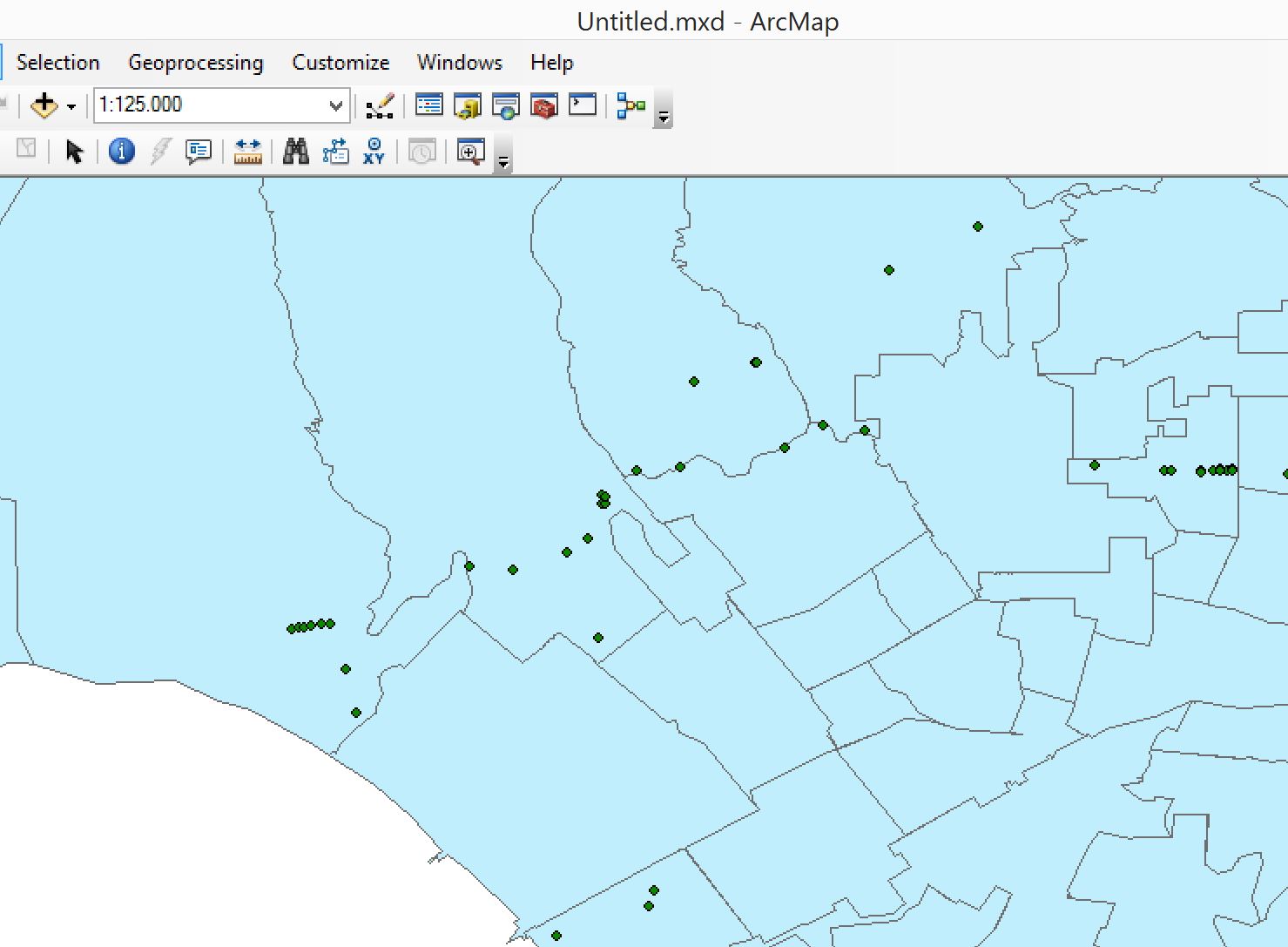Launch the ModelBuilder window
The image size is (1288, 947).
(631, 106)
